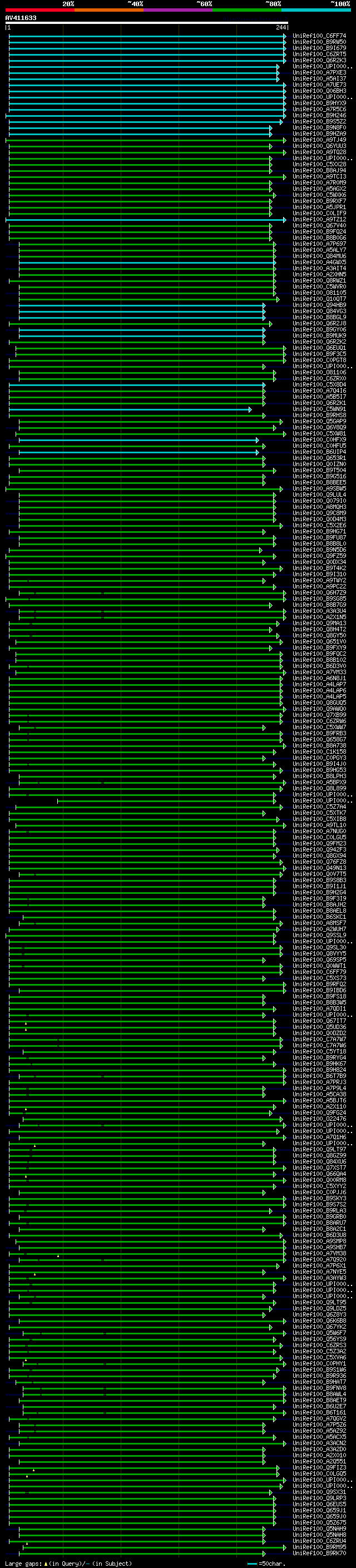The height and width of the screenshot is (1568, 356).
Task: Click the UniRef100_B9RK70 label
Action: click(319, 1553)
